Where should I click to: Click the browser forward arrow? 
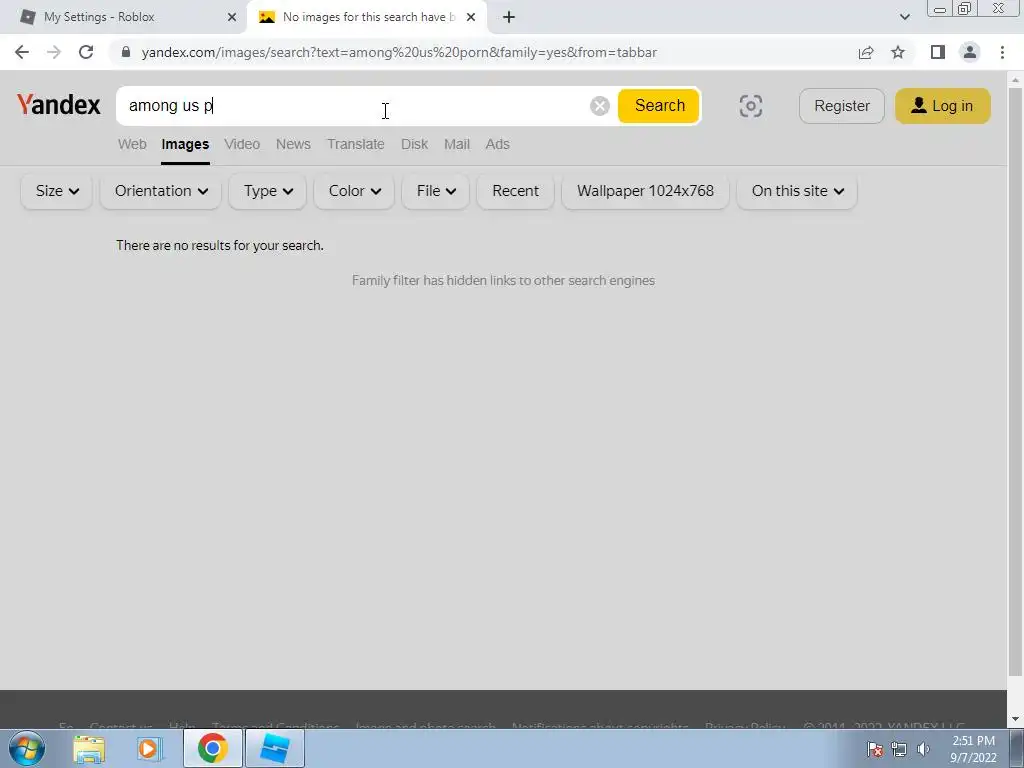[54, 52]
